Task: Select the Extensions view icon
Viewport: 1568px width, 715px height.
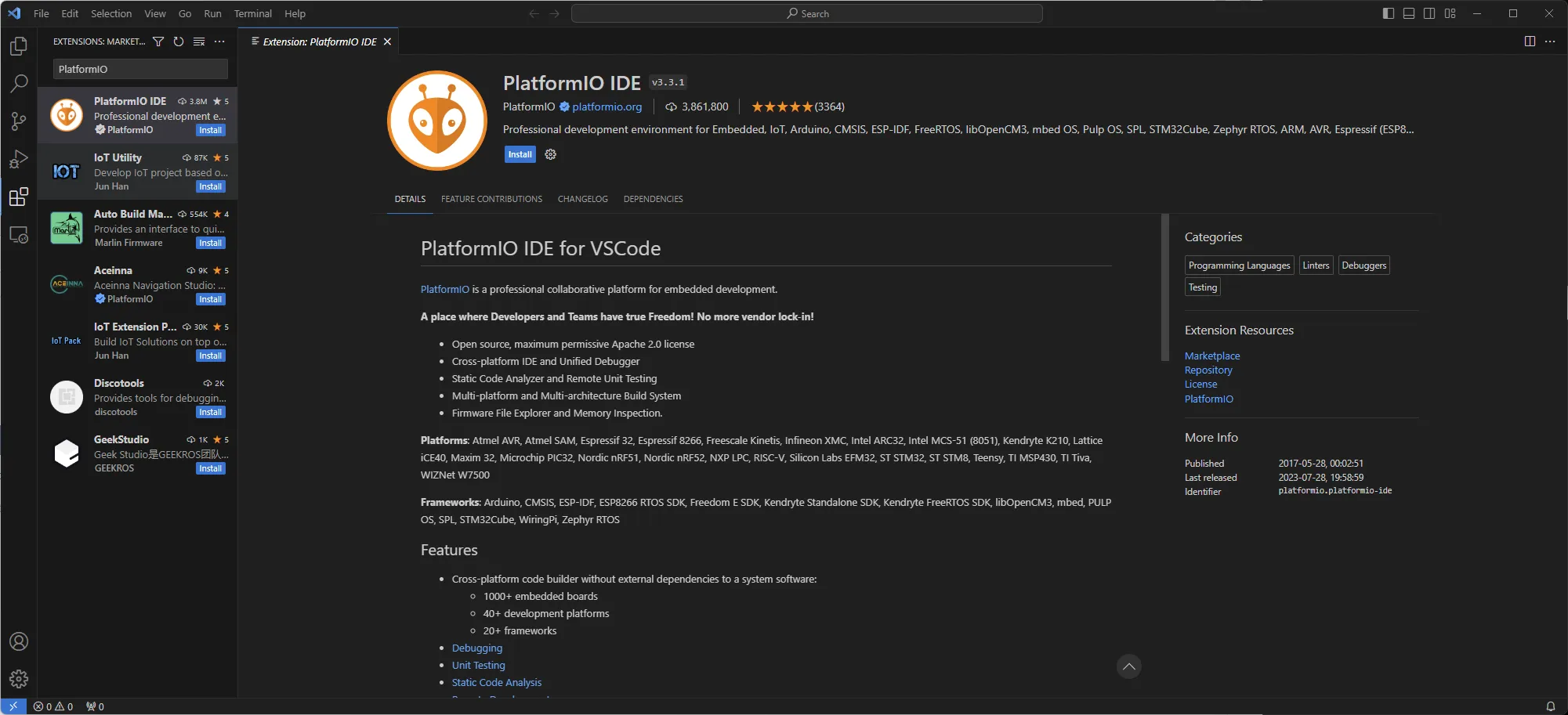Action: 19,197
